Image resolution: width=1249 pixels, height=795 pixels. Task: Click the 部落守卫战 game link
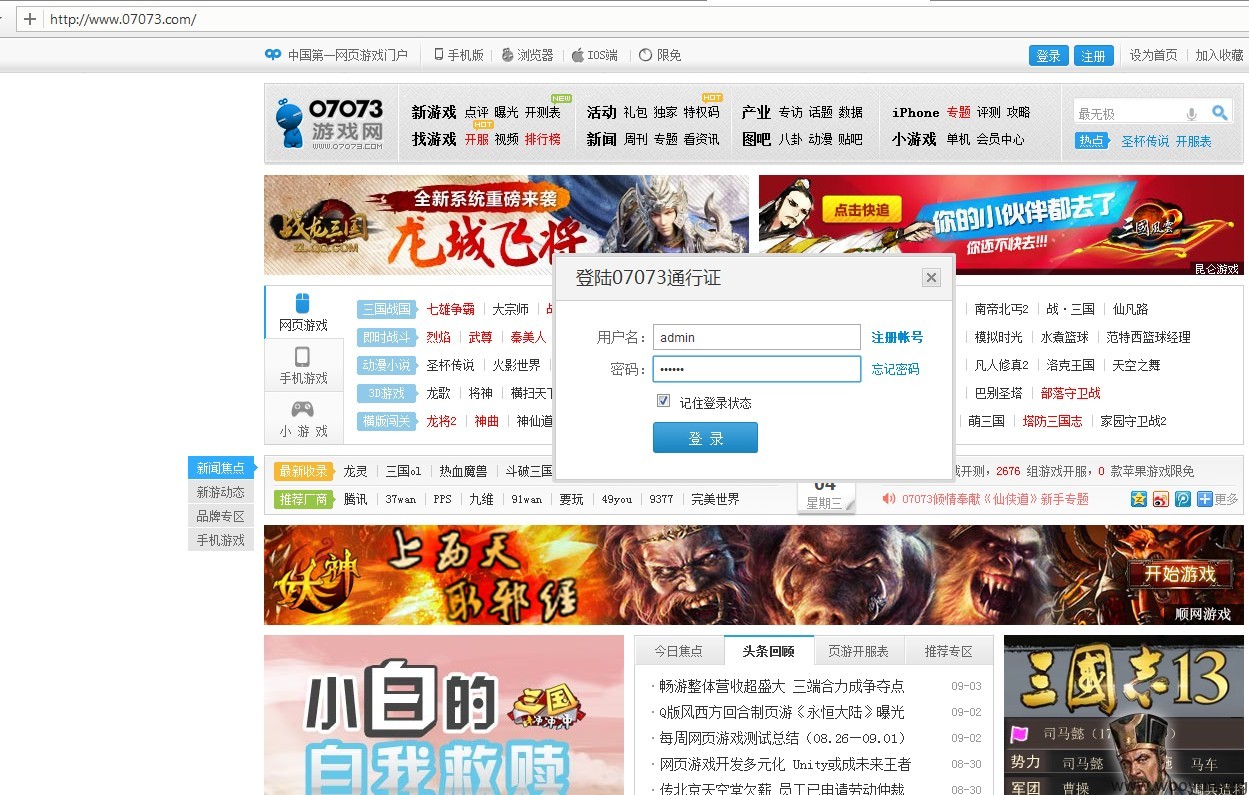(1071, 393)
